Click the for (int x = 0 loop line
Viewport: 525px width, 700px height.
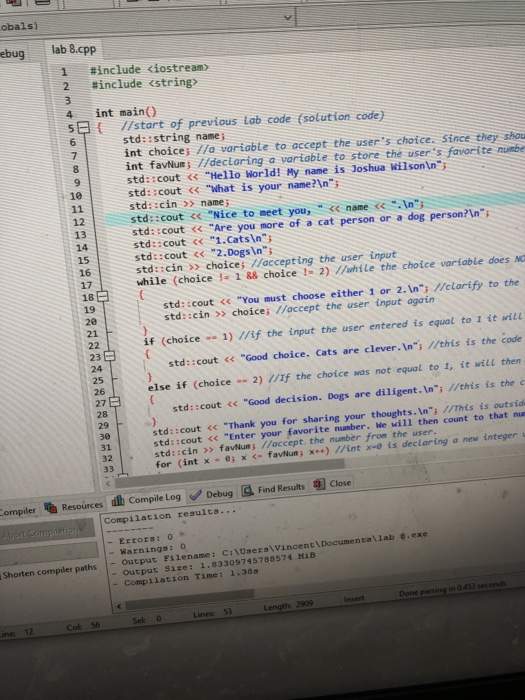click(243, 458)
